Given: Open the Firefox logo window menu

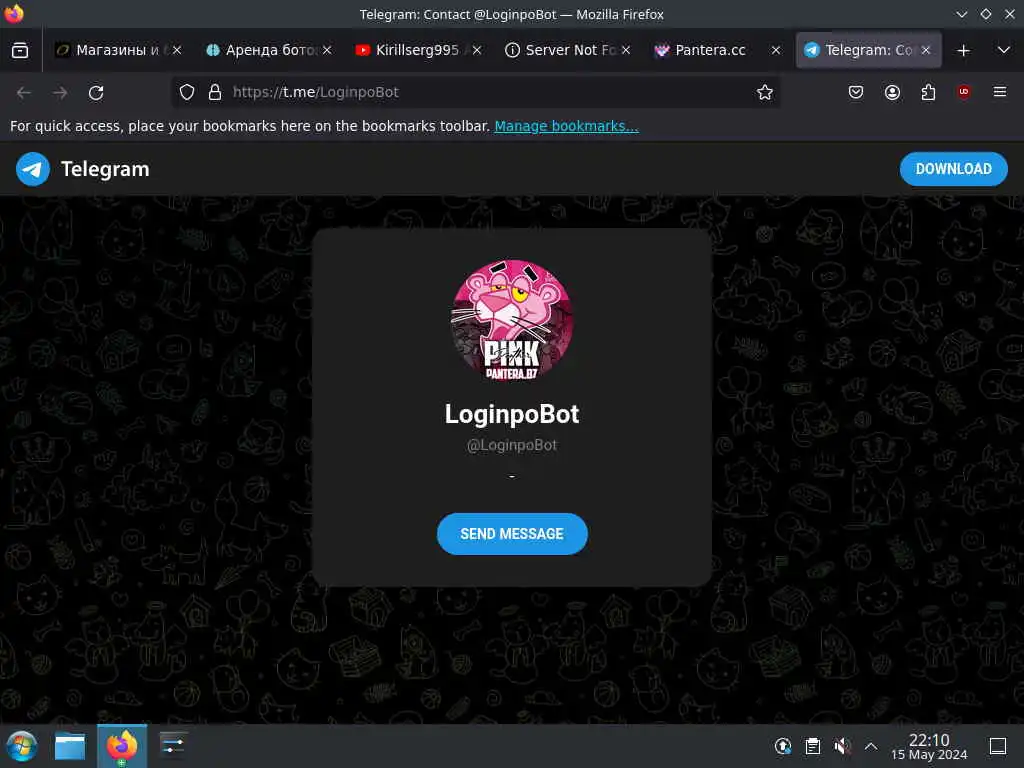Looking at the screenshot, I should click(14, 14).
